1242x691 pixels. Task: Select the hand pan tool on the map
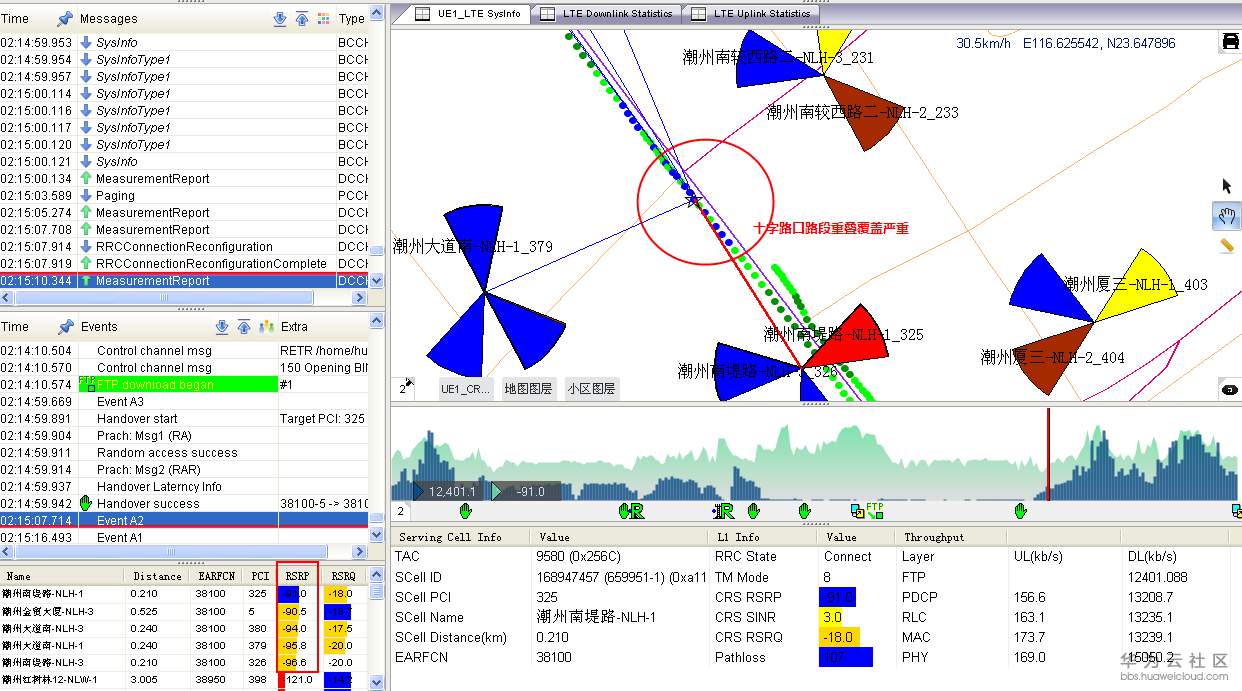1228,215
